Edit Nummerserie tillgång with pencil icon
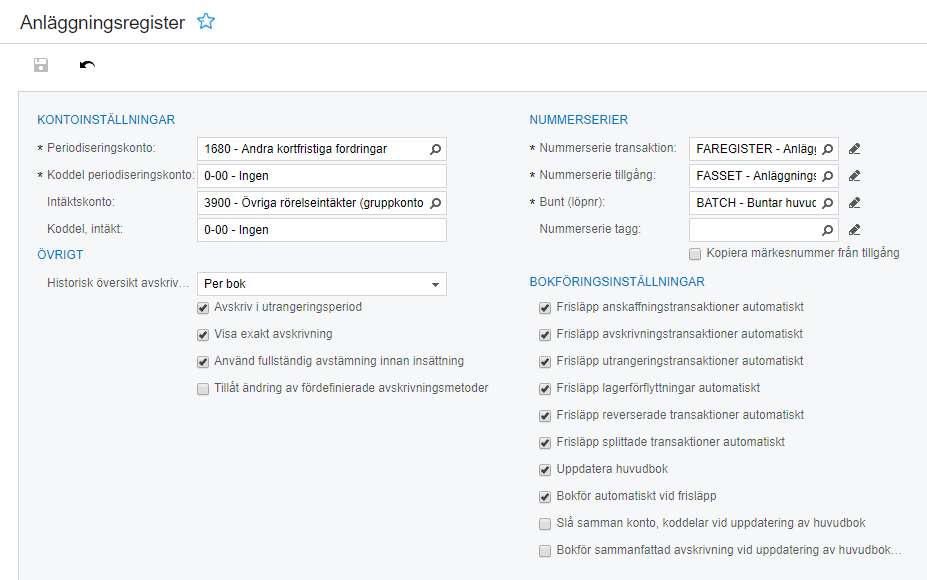The image size is (927, 580). (x=854, y=176)
